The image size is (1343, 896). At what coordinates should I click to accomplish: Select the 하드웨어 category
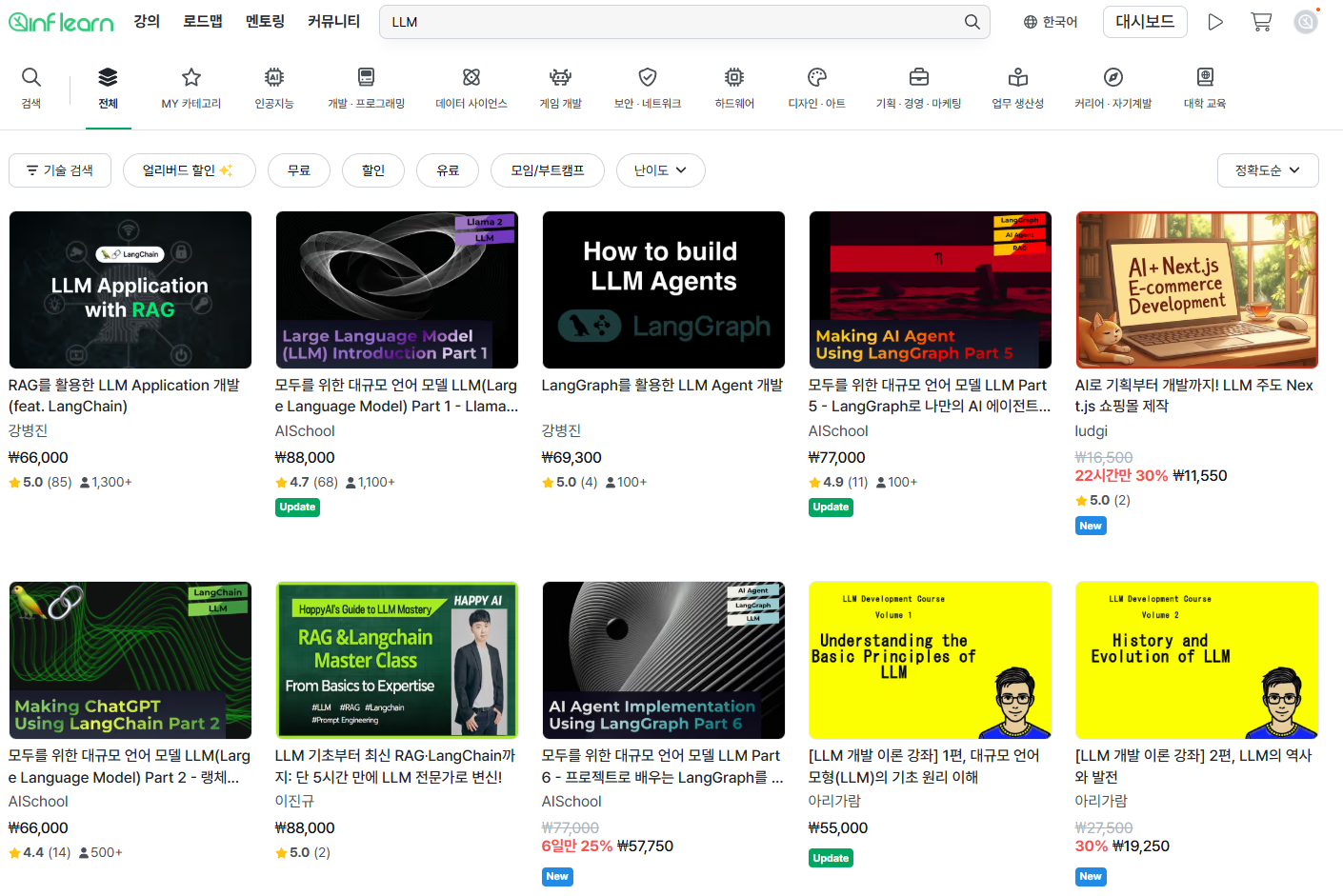coord(734,89)
